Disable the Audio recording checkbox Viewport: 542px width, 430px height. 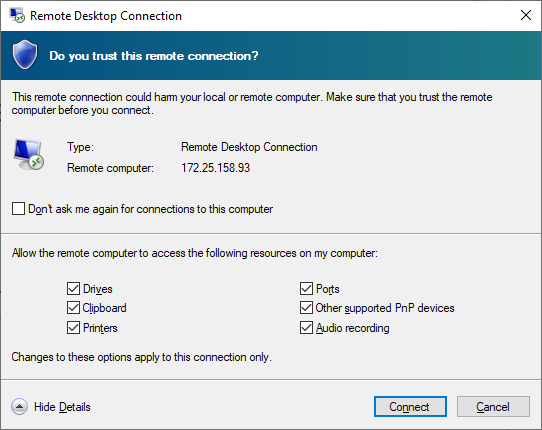point(306,328)
